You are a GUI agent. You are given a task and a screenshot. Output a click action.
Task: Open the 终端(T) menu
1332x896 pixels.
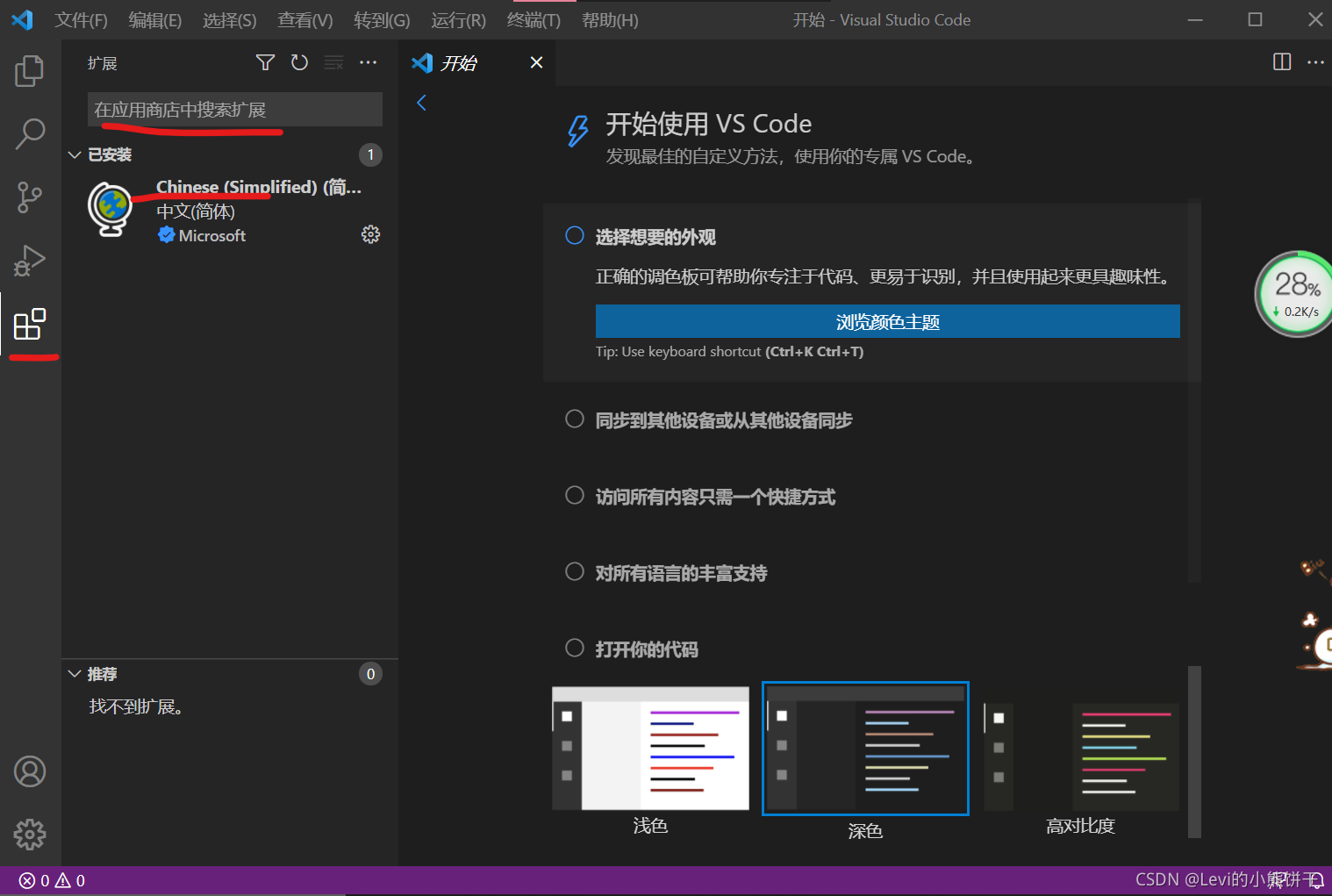coord(533,19)
